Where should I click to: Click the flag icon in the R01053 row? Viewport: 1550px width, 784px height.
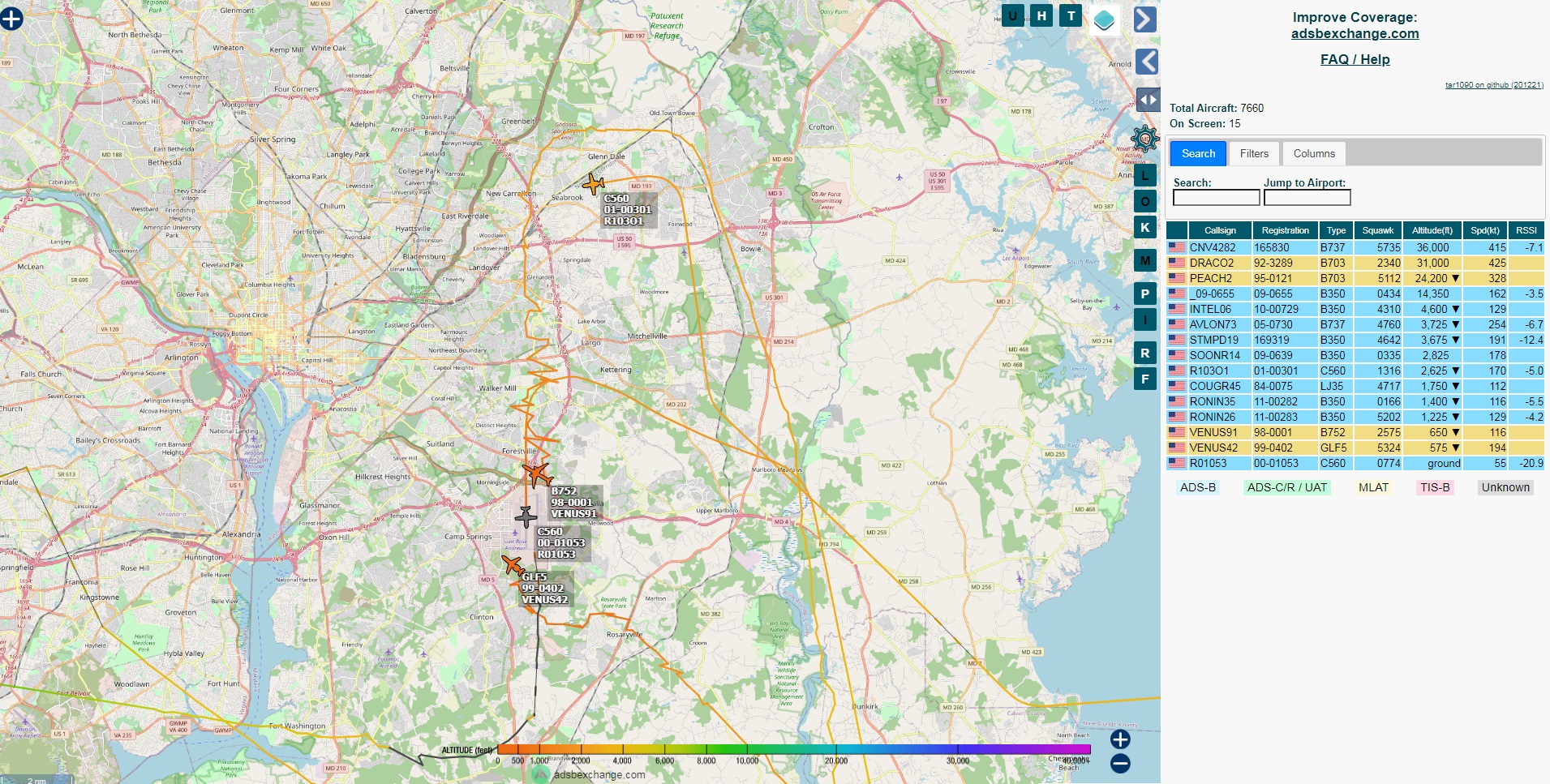(1177, 463)
